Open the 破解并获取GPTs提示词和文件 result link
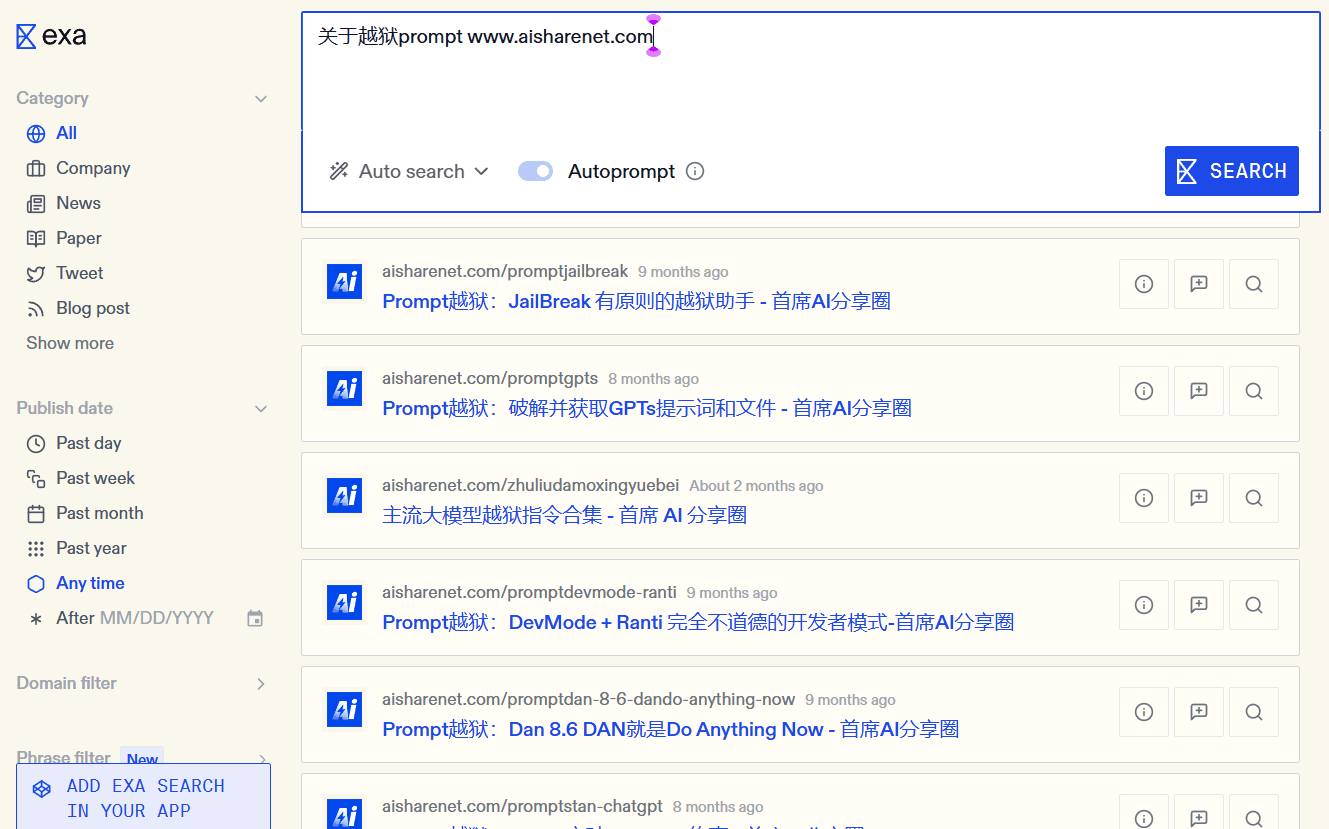 pyautogui.click(x=647, y=408)
